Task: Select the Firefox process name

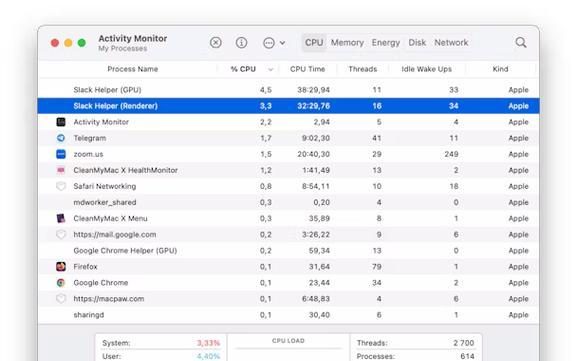Action: coord(85,266)
